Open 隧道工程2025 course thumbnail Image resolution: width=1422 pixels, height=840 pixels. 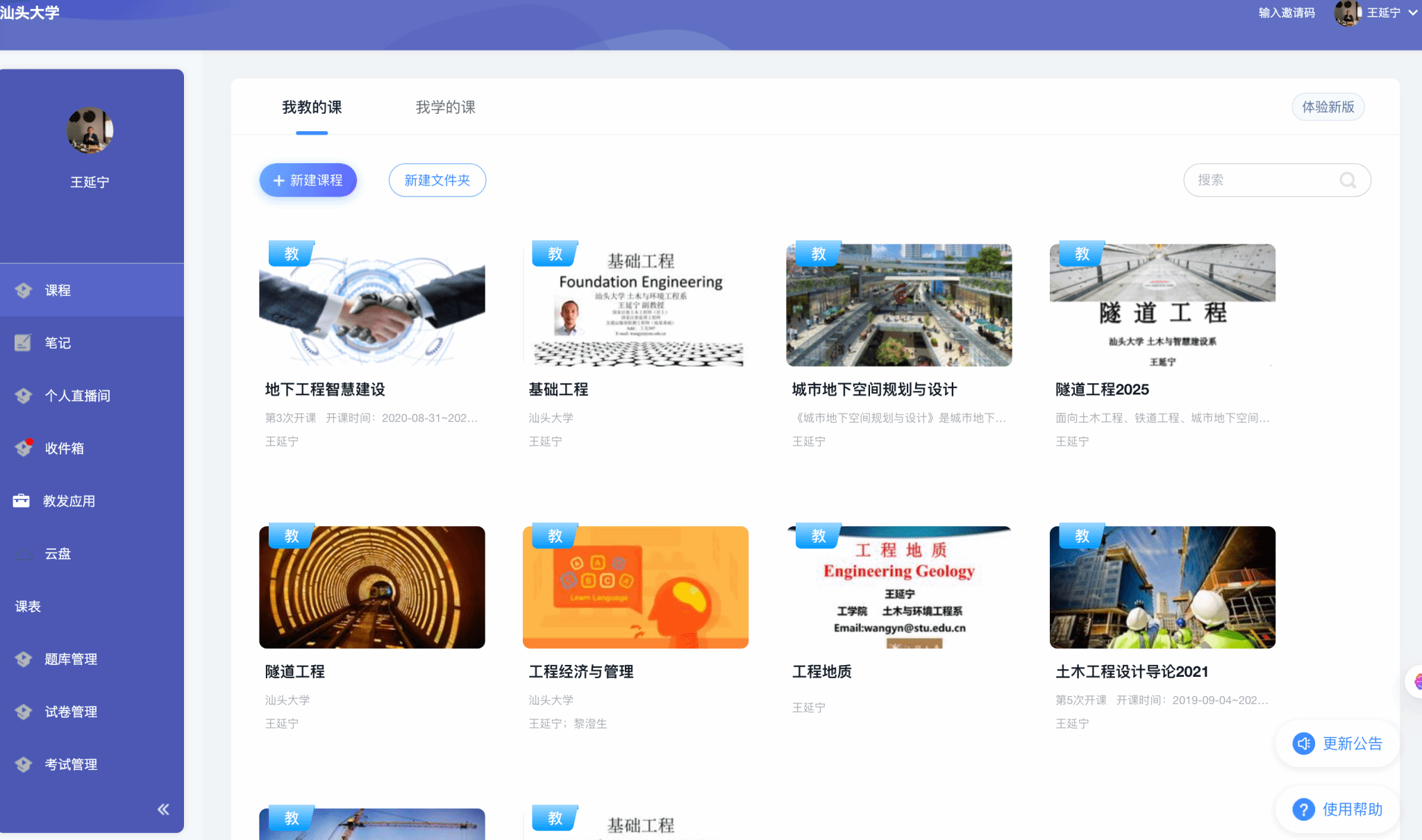pos(1162,305)
